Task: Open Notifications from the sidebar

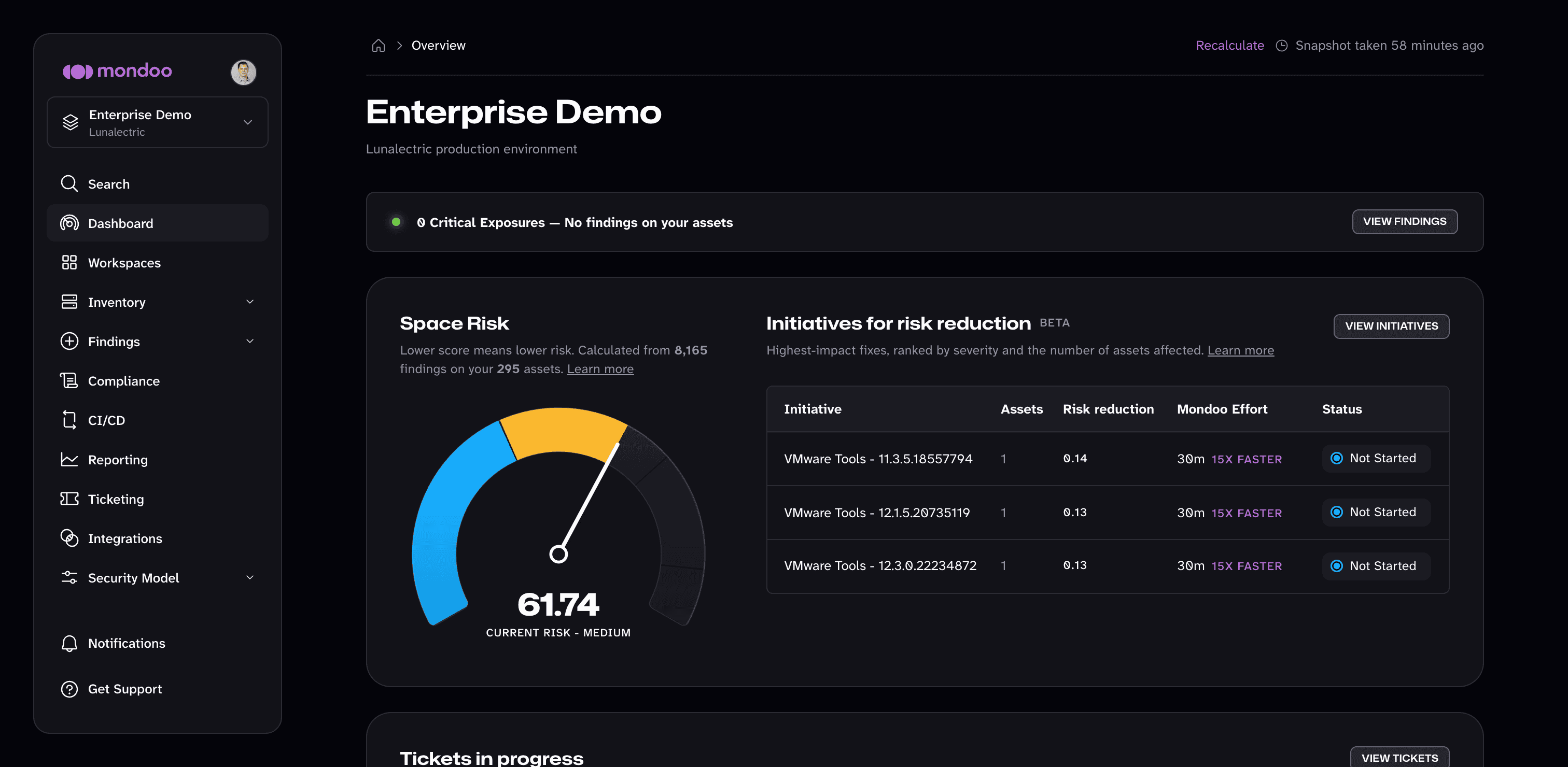Action: (x=158, y=643)
